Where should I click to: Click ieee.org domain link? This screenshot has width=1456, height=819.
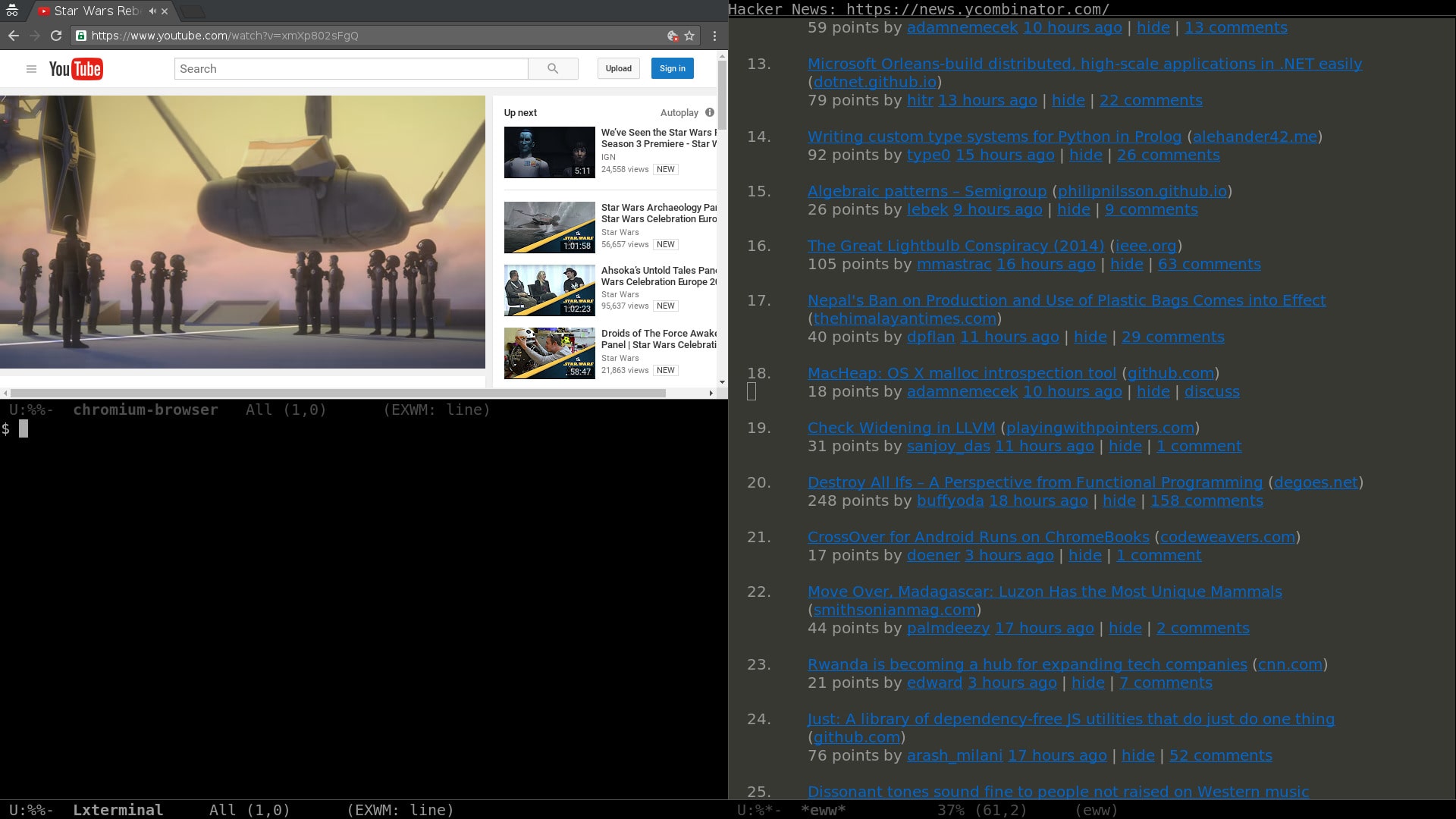(1145, 246)
